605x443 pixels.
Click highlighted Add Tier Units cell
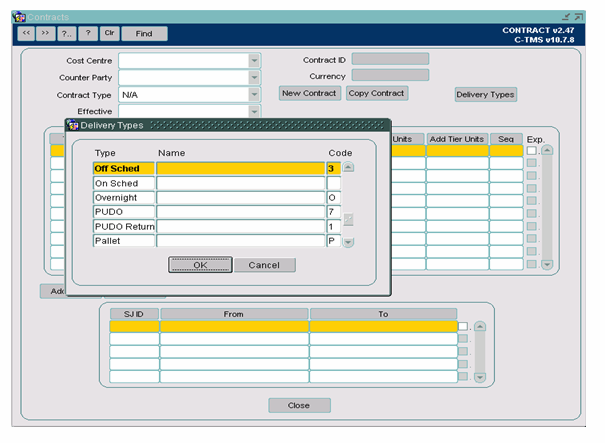coord(457,150)
